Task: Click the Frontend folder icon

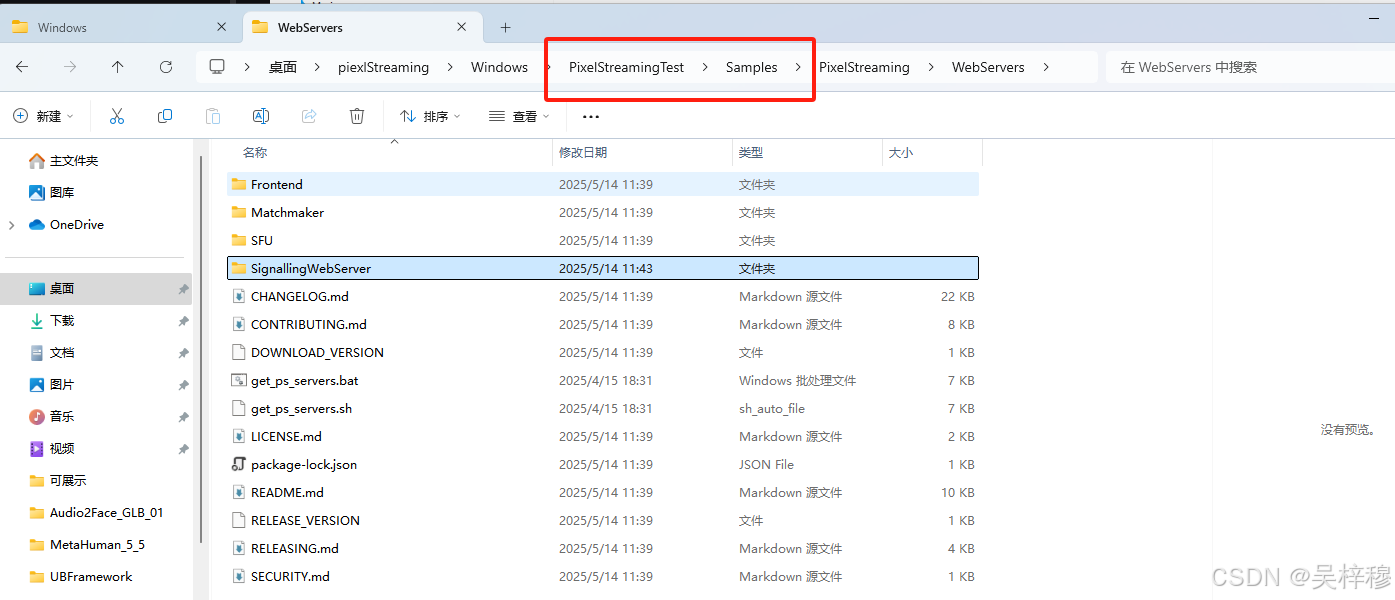Action: coord(238,184)
